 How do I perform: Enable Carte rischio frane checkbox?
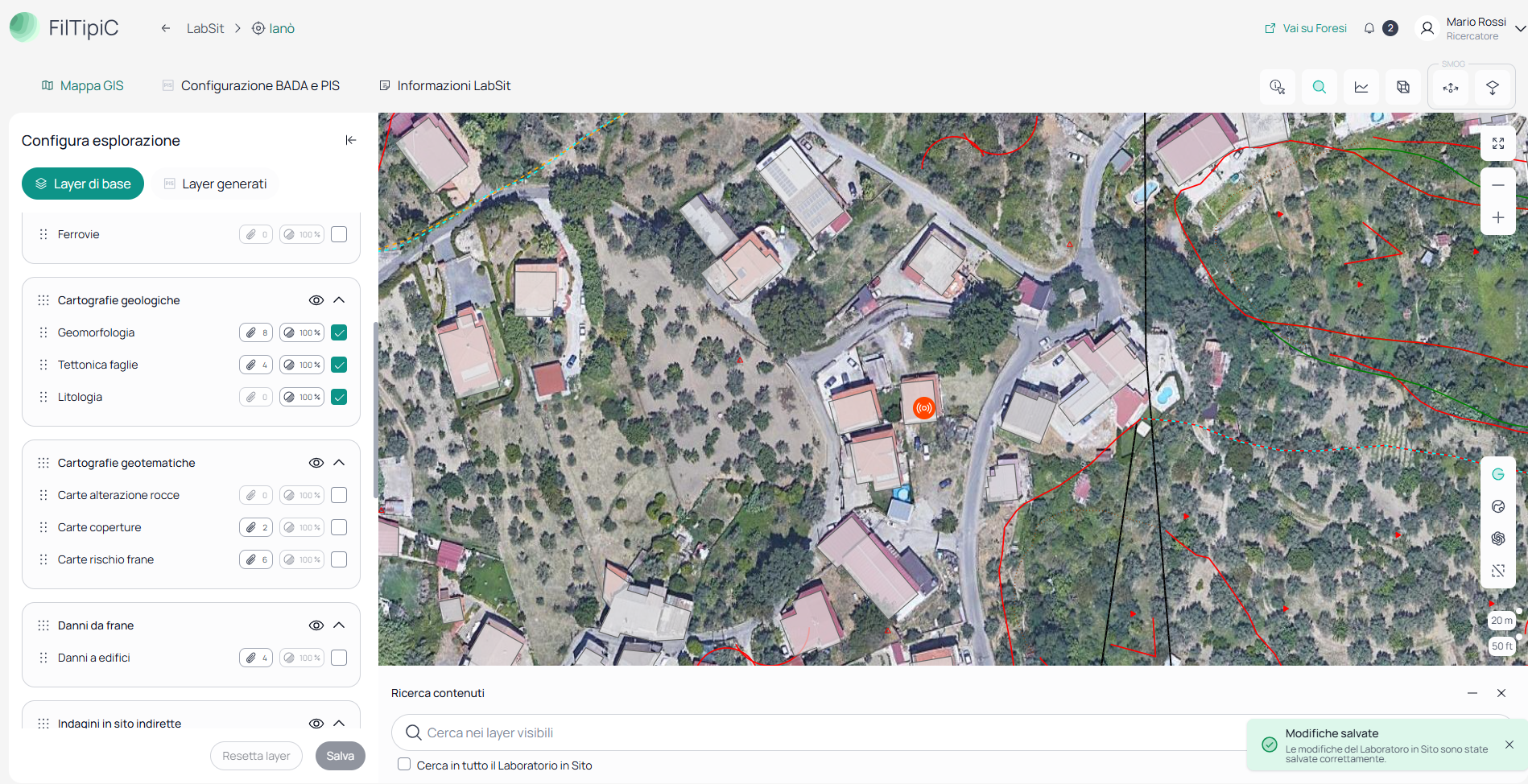coord(339,559)
